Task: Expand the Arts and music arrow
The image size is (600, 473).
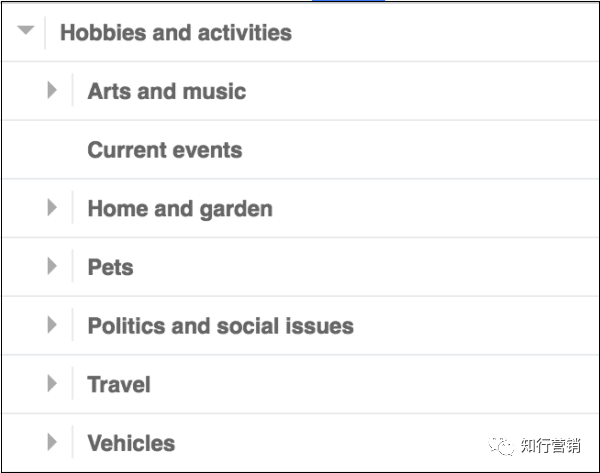Action: click(53, 91)
